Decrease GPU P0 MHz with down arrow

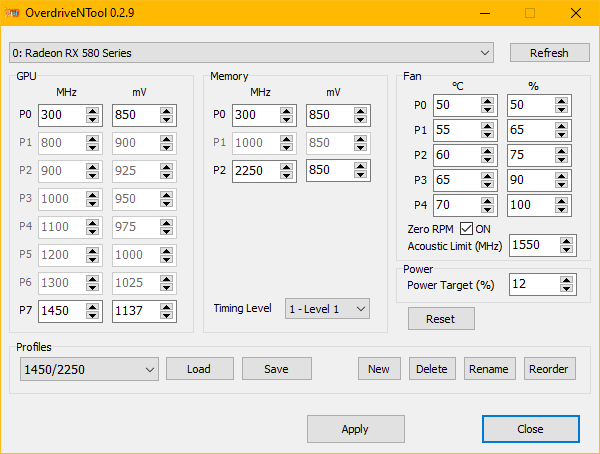pyautogui.click(x=93, y=119)
